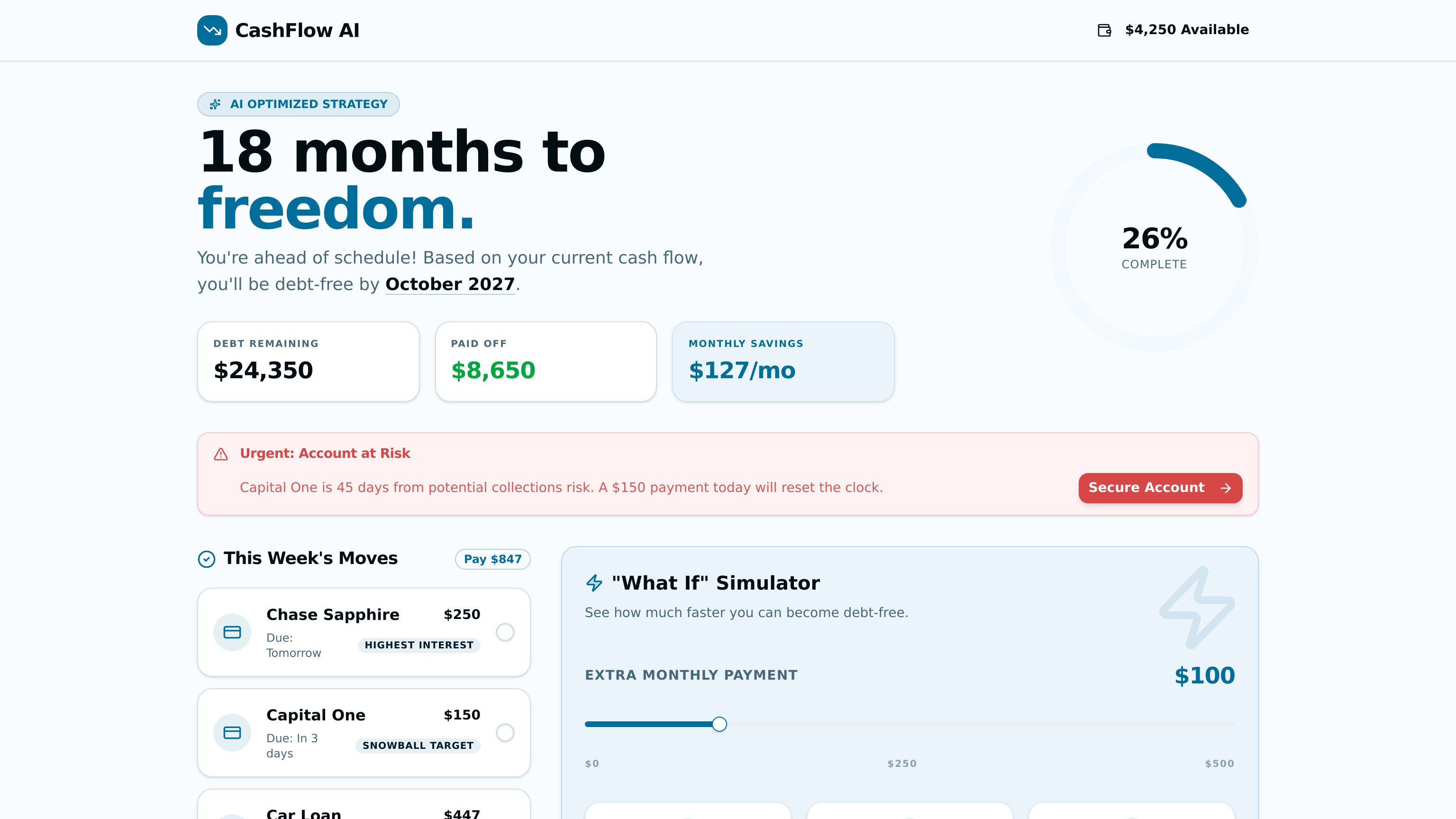The width and height of the screenshot is (1456, 819).
Task: Click the lightning bolt icon beside What If Simulator
Action: [594, 583]
